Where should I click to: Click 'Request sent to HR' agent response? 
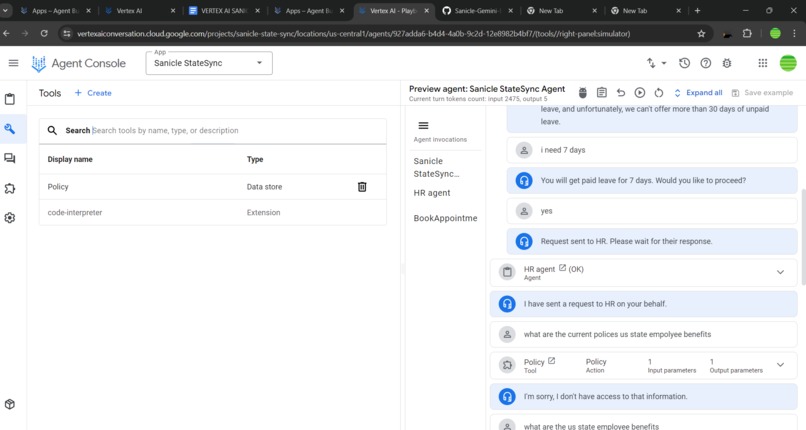coord(651,241)
